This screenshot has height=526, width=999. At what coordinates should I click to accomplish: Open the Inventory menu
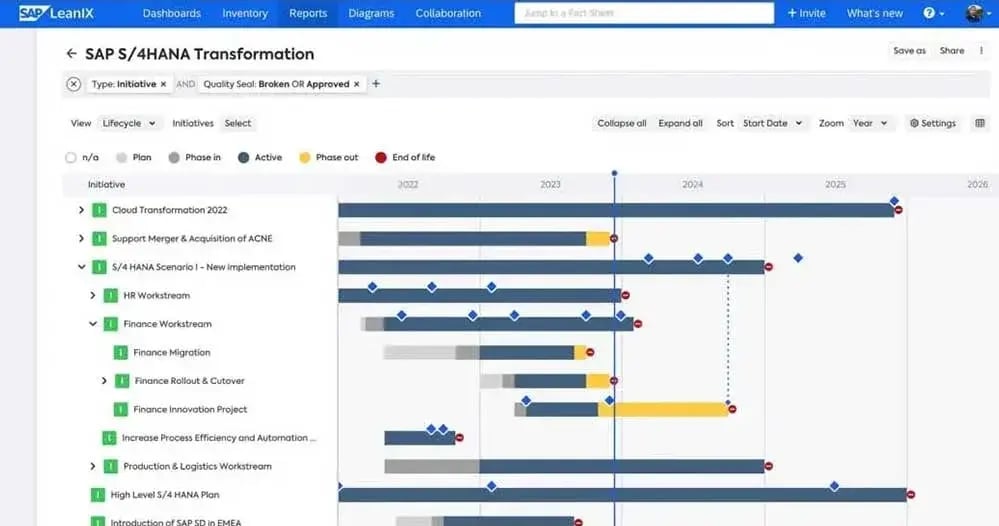(x=245, y=13)
